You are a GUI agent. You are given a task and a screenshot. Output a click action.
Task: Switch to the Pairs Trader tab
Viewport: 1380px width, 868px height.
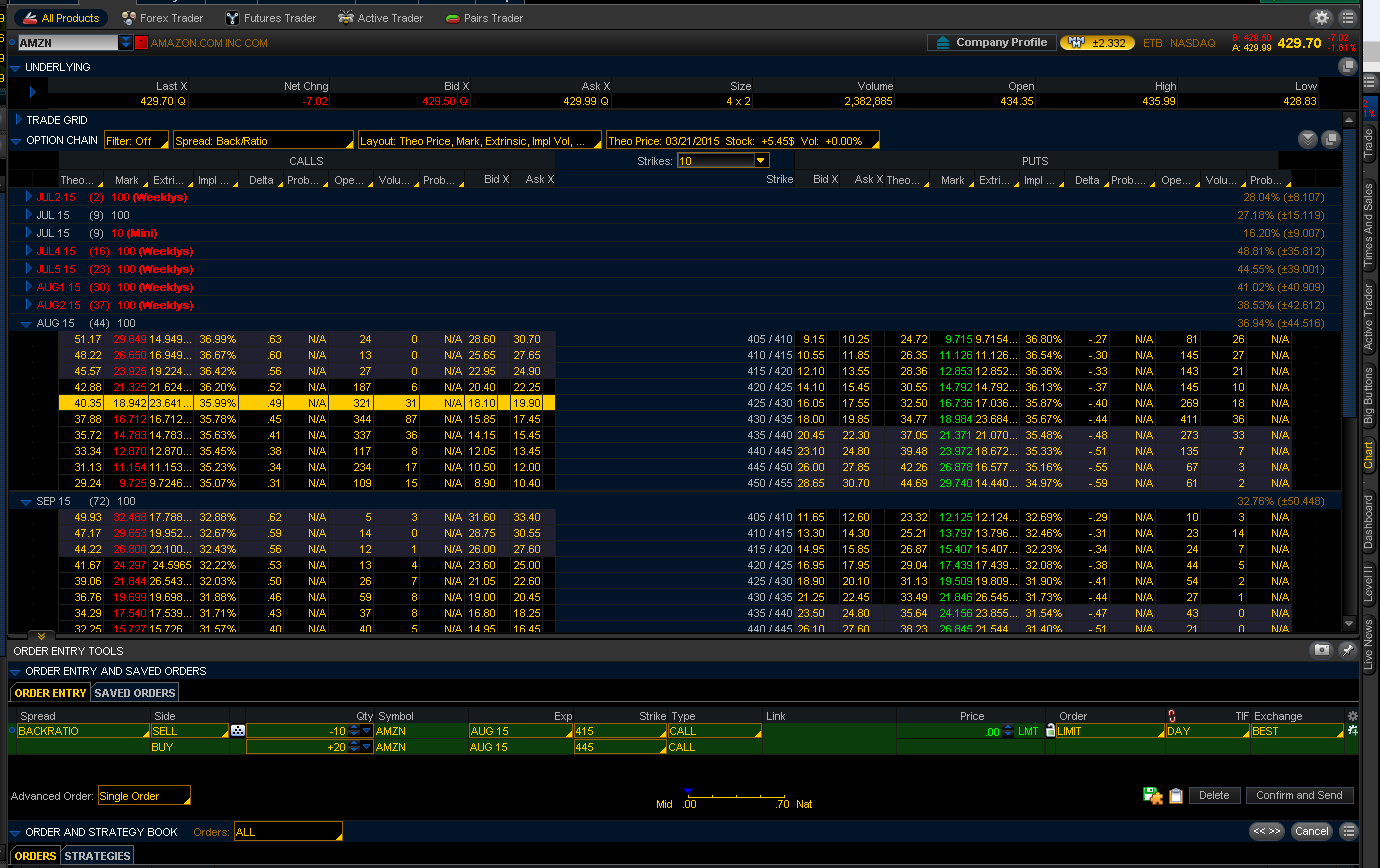(485, 18)
